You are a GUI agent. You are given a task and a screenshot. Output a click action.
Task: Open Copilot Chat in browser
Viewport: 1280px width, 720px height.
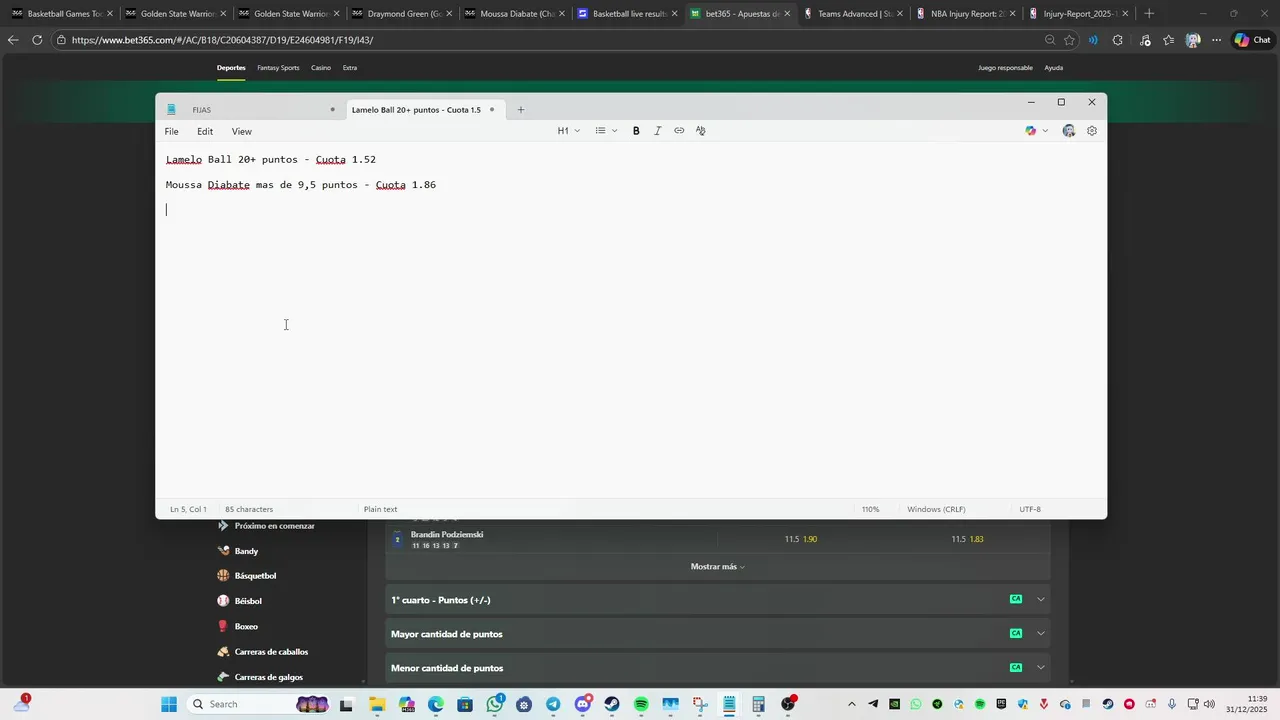click(x=1253, y=40)
